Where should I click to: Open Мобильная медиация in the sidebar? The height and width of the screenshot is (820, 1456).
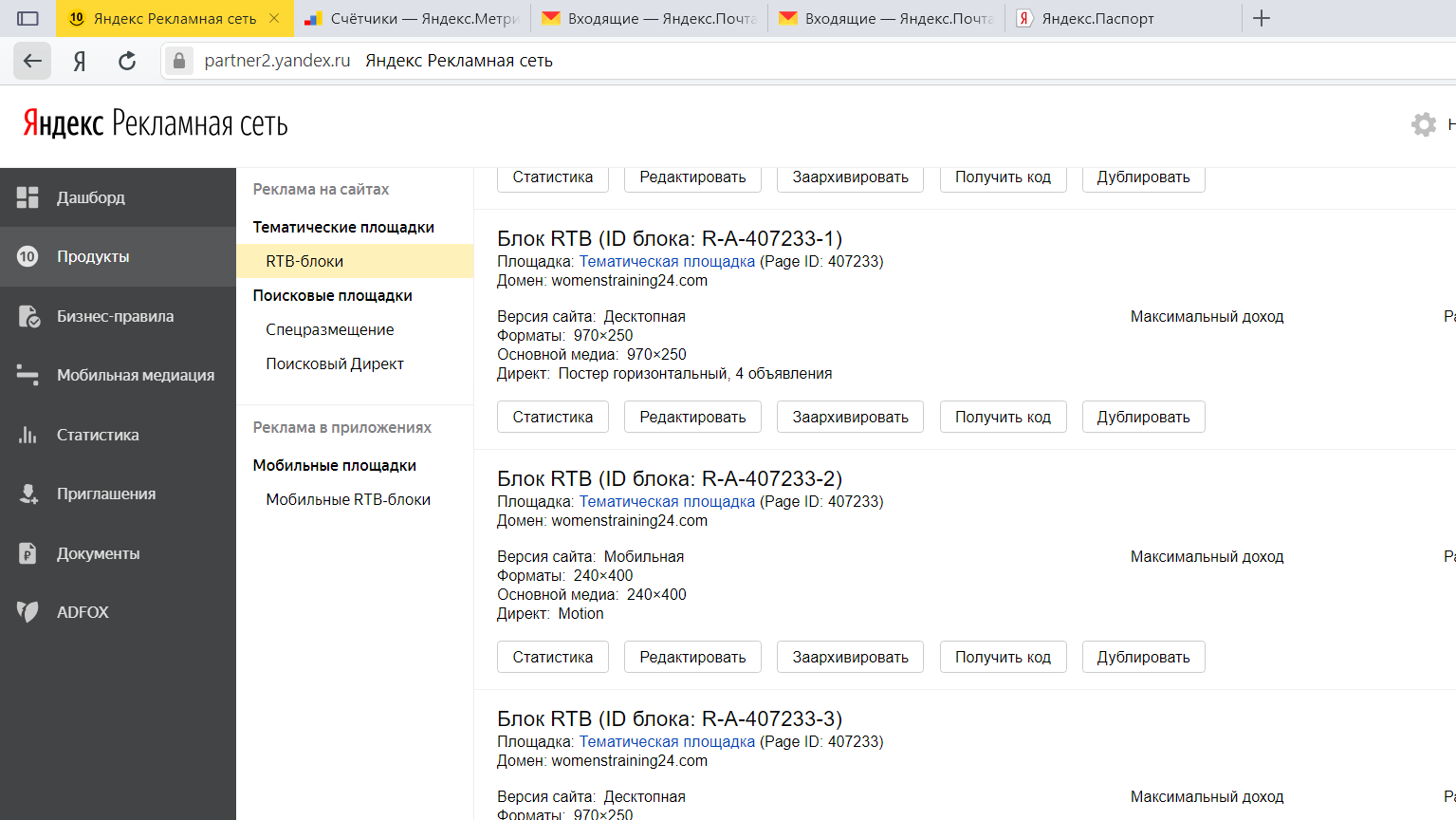point(118,376)
